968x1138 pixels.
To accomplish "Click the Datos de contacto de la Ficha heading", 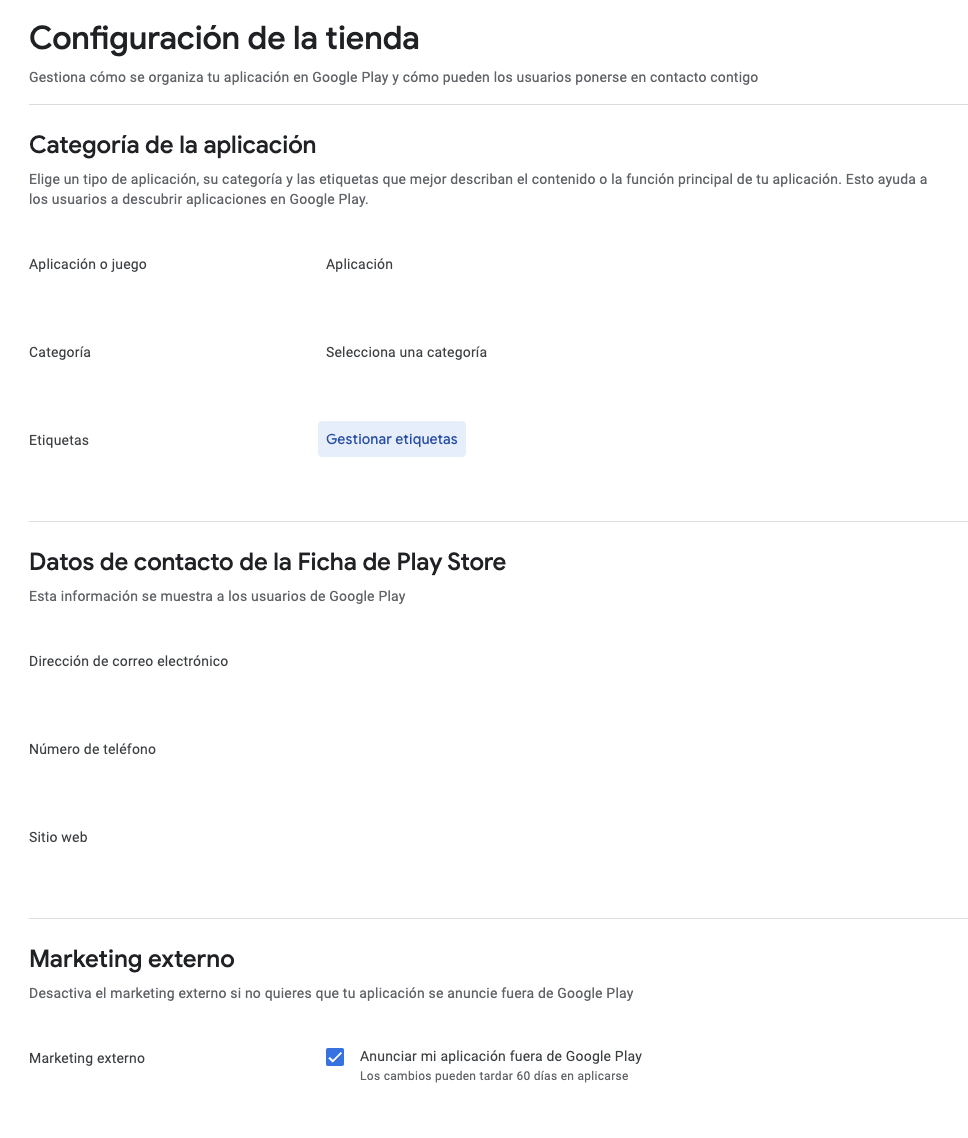I will click(267, 562).
